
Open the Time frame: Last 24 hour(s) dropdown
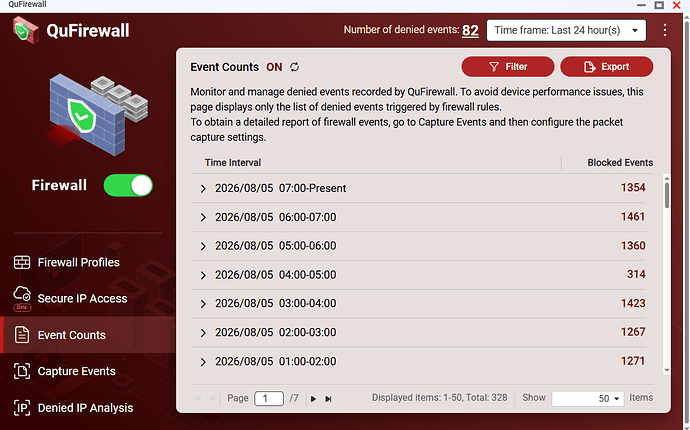[x=566, y=30]
